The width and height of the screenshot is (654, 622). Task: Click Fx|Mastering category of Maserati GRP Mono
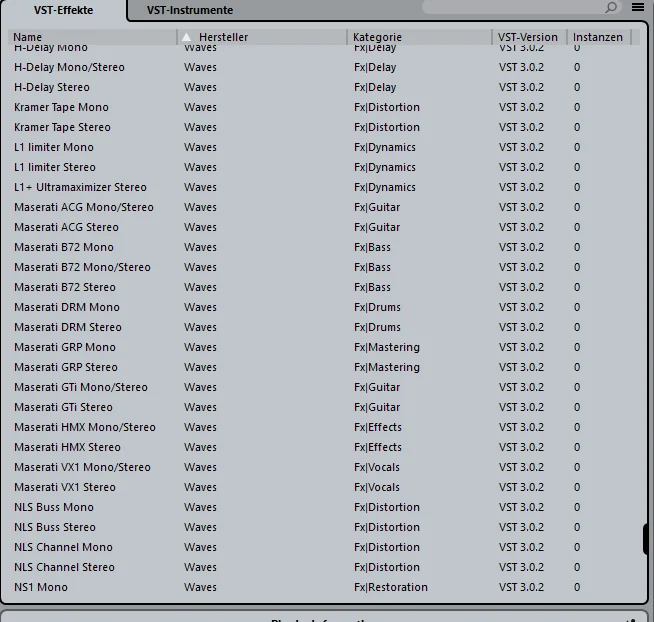[x=387, y=347]
